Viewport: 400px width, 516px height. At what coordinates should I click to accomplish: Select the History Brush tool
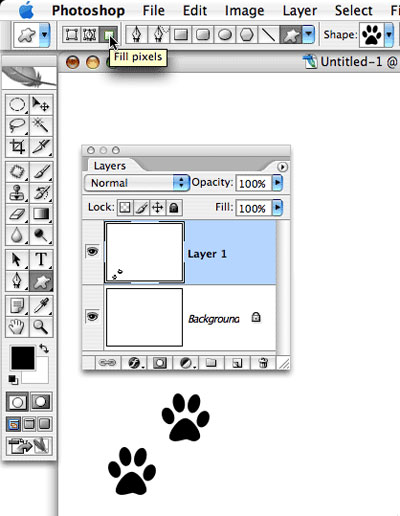[41, 193]
